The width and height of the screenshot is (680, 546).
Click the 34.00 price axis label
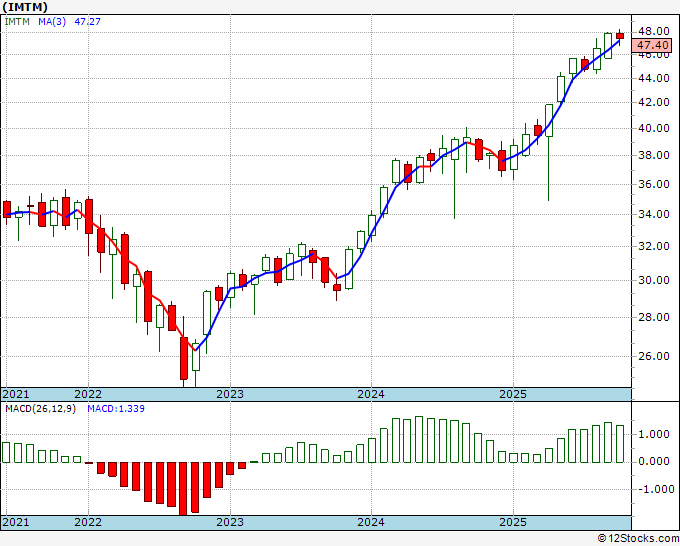coord(654,214)
